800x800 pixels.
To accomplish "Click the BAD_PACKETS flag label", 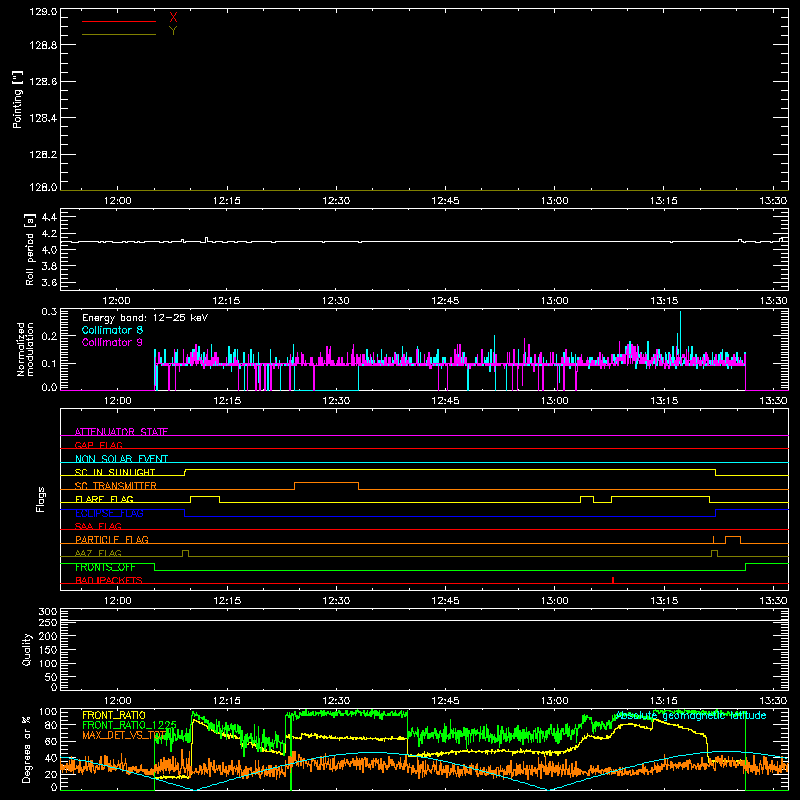I will [109, 580].
